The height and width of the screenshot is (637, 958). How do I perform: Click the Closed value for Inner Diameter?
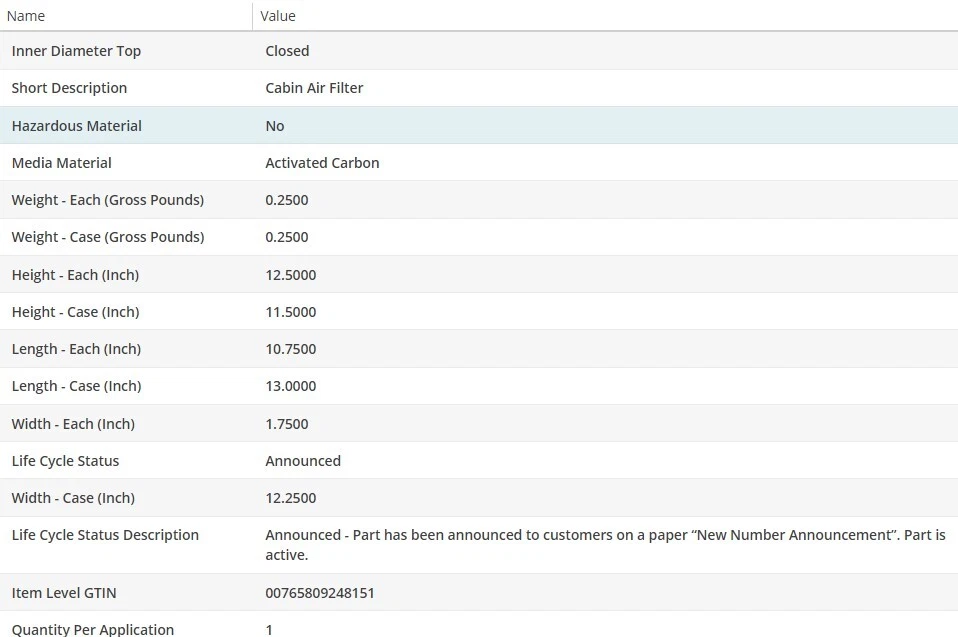tap(287, 51)
